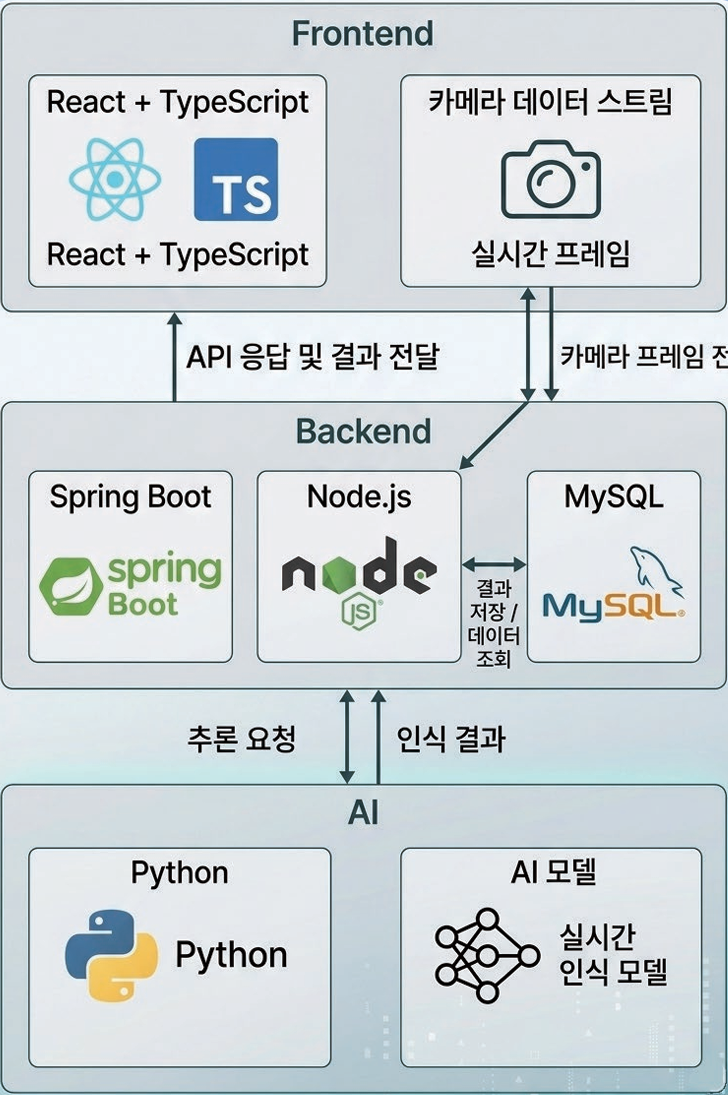Select the AI section title
The image size is (728, 1095).
point(363,812)
